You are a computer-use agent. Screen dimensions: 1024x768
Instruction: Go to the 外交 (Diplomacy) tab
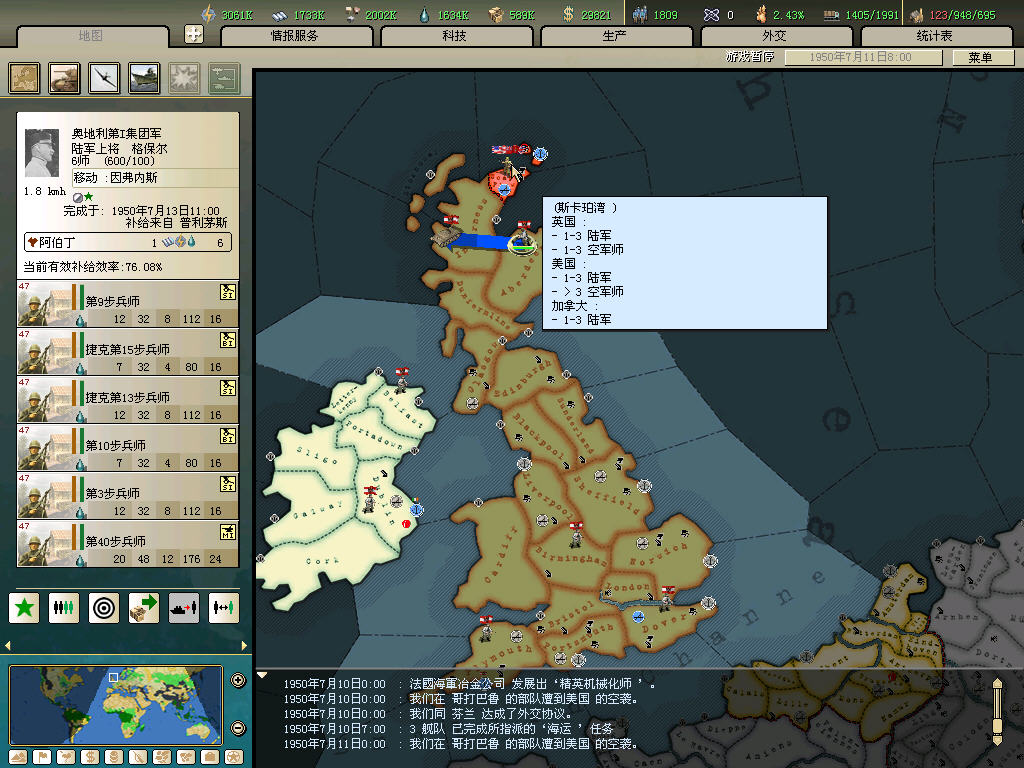[x=775, y=36]
